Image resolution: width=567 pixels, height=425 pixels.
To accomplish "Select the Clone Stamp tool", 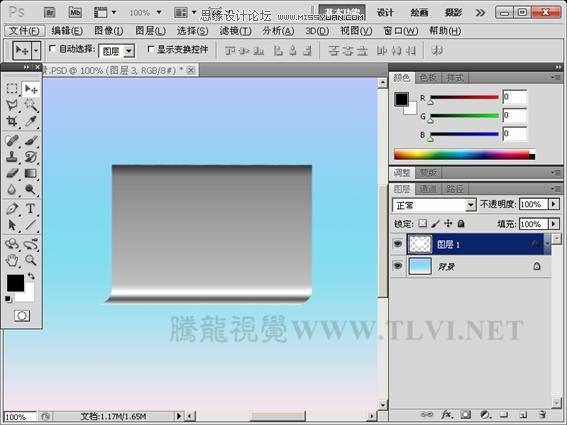I will tap(12, 157).
